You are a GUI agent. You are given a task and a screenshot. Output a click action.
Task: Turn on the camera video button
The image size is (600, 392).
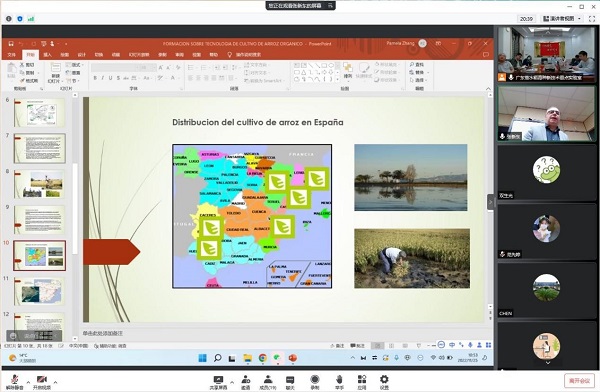pyautogui.click(x=41, y=381)
